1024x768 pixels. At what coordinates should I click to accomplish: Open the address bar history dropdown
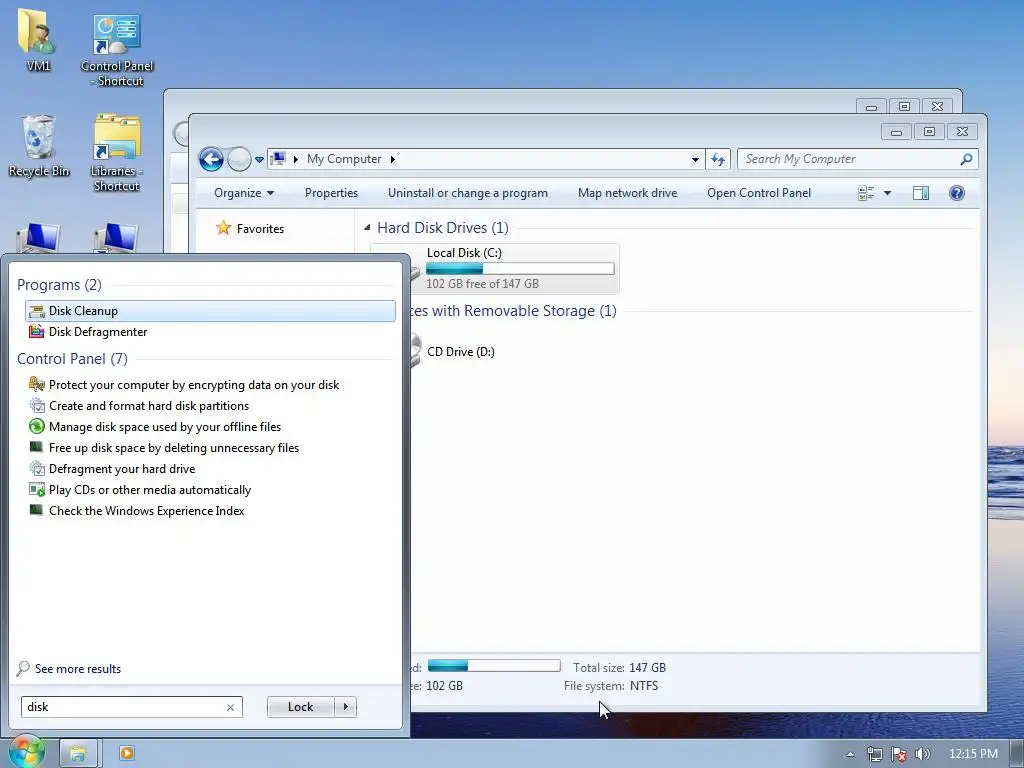point(695,159)
